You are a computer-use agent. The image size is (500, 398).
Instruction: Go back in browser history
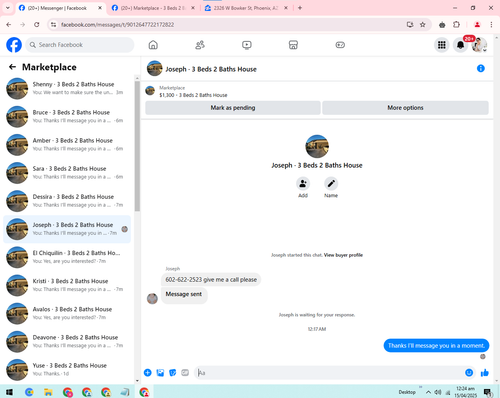(x=9, y=24)
